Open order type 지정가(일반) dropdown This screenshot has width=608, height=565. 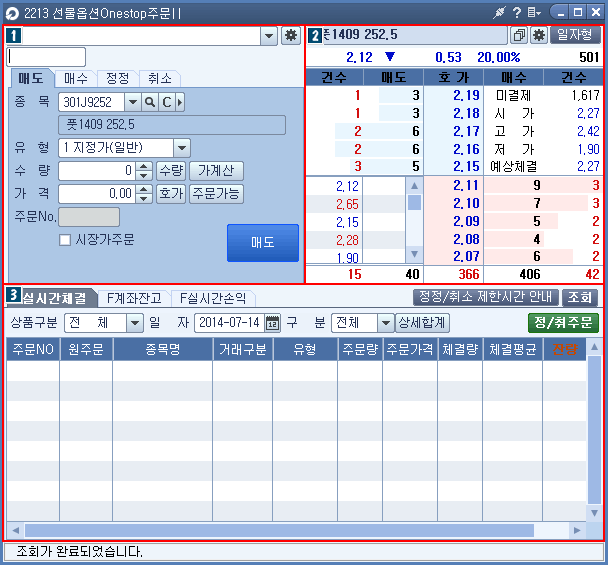[182, 148]
